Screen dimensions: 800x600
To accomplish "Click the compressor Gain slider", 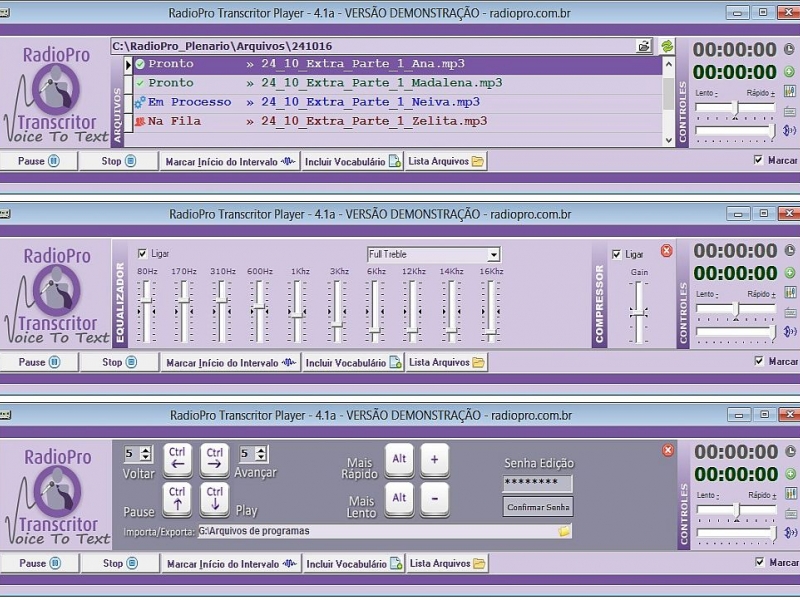I will coord(639,312).
